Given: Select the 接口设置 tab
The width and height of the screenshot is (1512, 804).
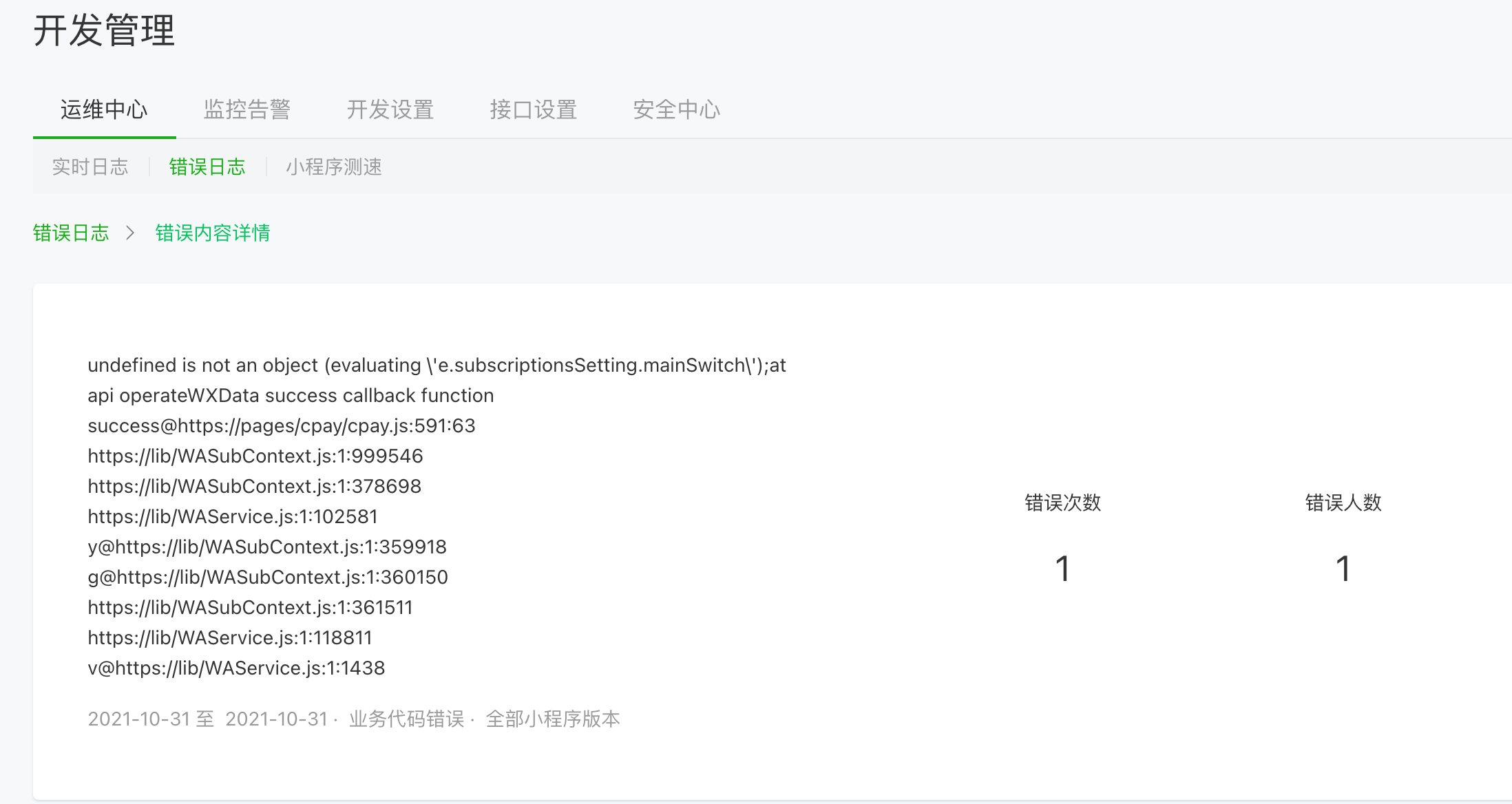Looking at the screenshot, I should [534, 110].
